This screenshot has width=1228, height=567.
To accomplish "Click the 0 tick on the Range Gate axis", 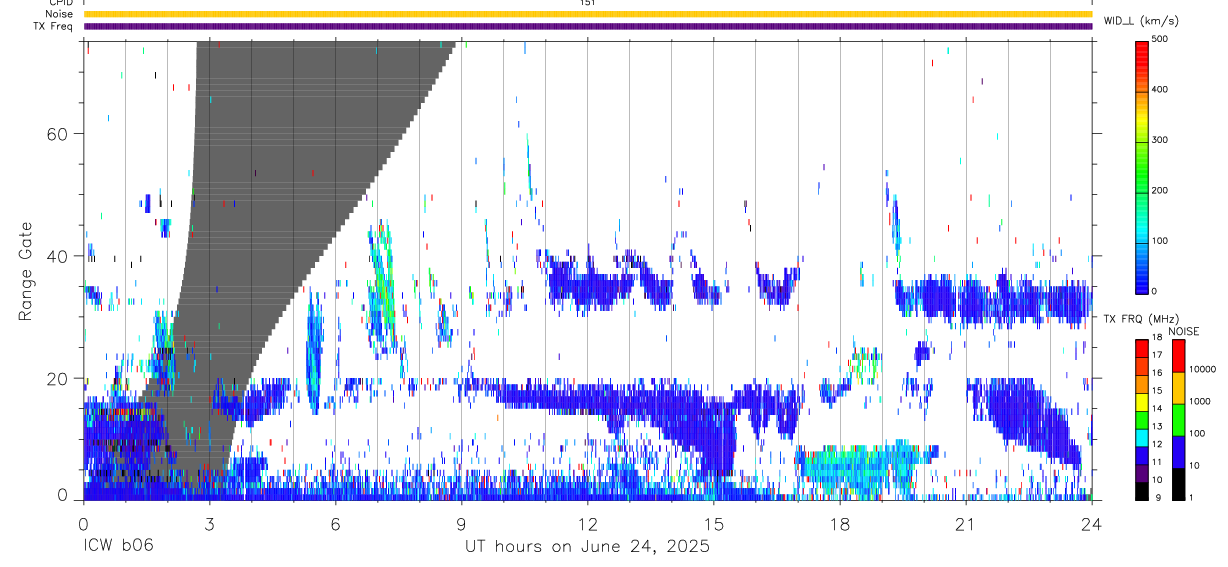I will pyautogui.click(x=62, y=496).
